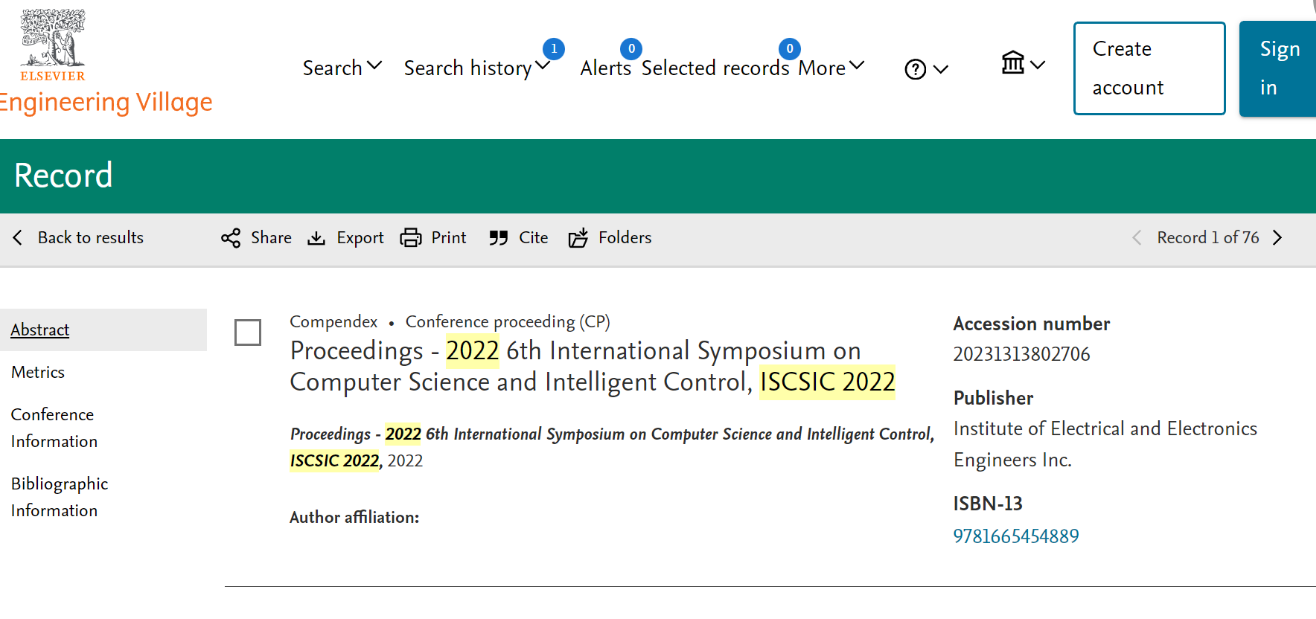This screenshot has height=619, width=1316.
Task: Click the Folders icon
Action: (578, 238)
